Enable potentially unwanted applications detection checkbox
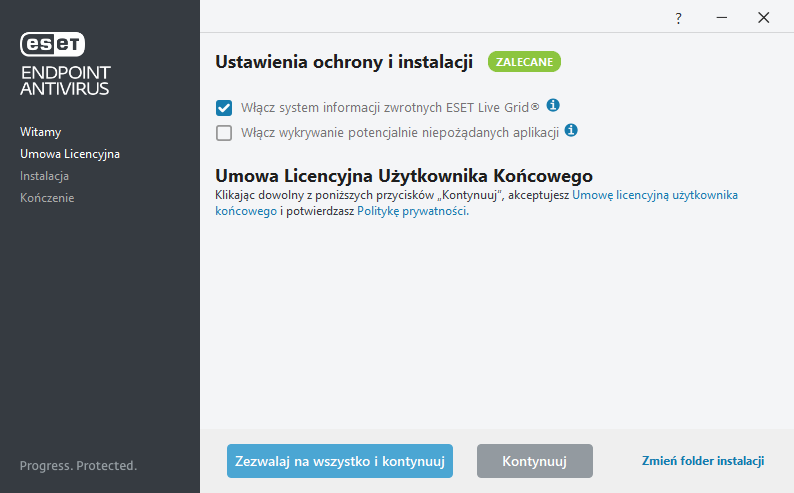Image resolution: width=794 pixels, height=493 pixels. (224, 133)
